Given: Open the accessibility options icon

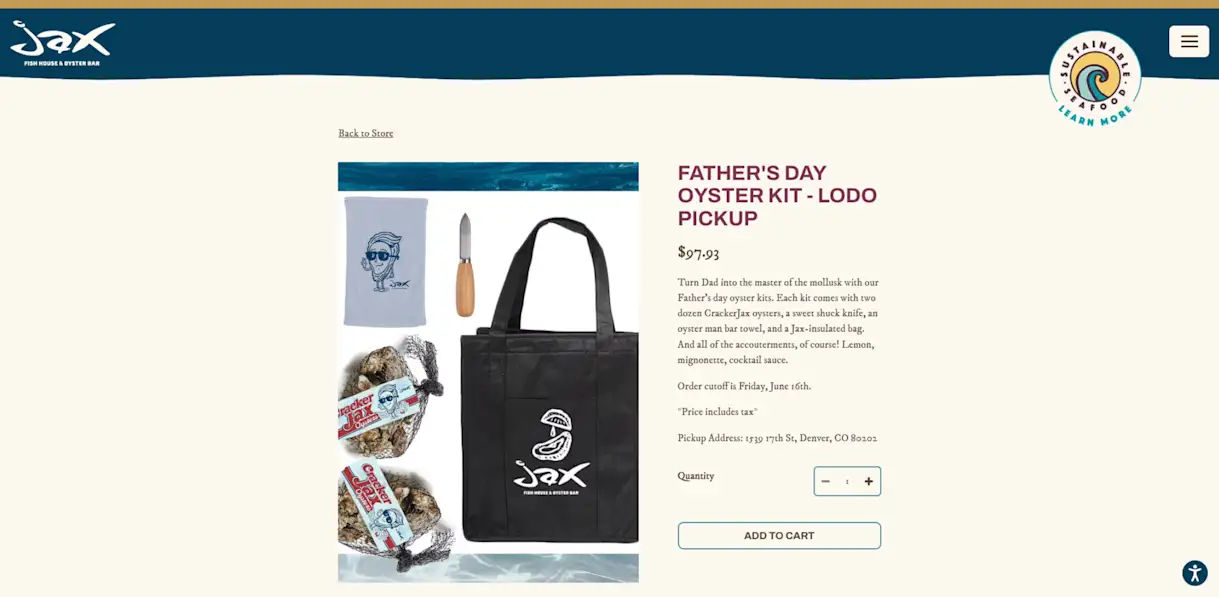Looking at the screenshot, I should tap(1195, 573).
